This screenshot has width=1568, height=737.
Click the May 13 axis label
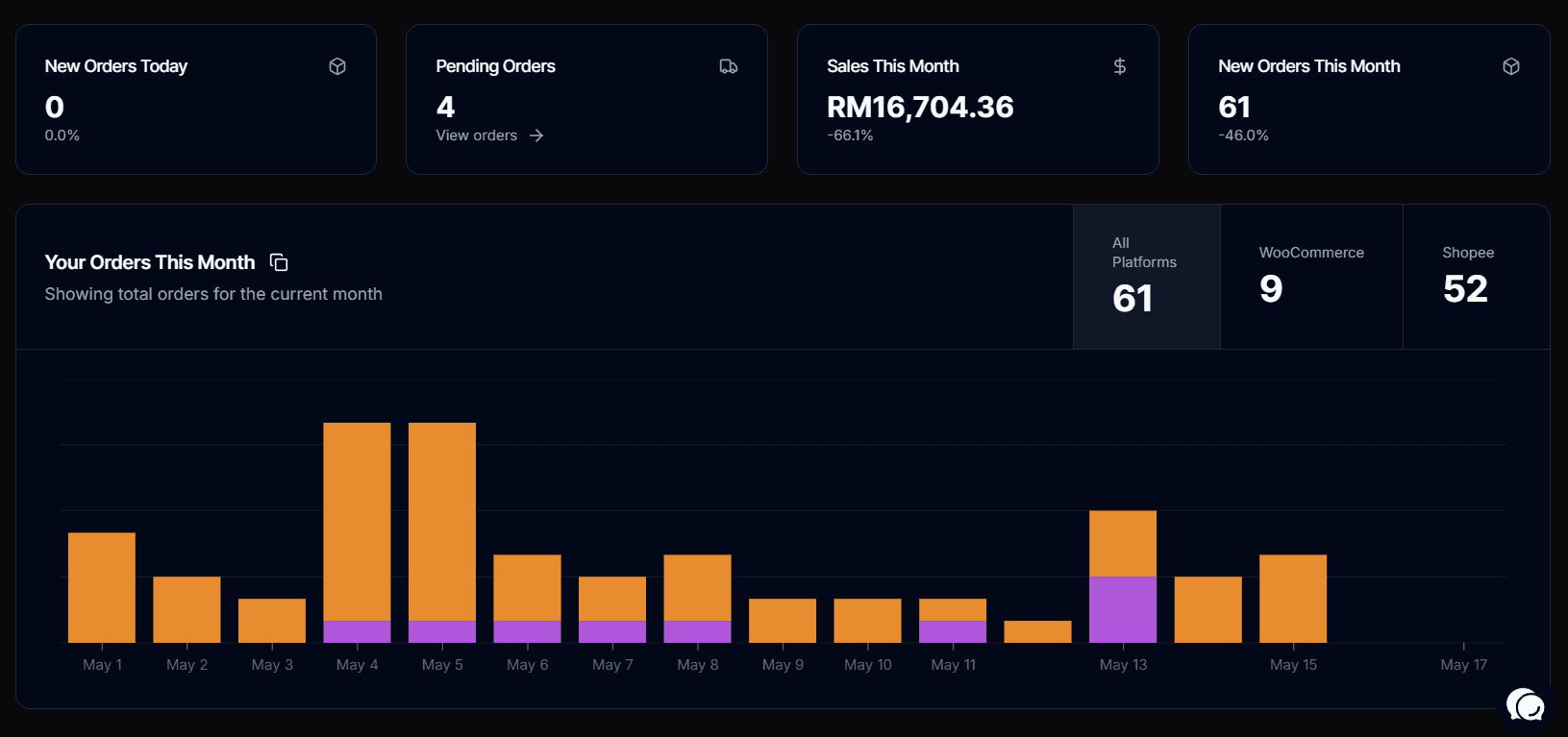click(1123, 665)
